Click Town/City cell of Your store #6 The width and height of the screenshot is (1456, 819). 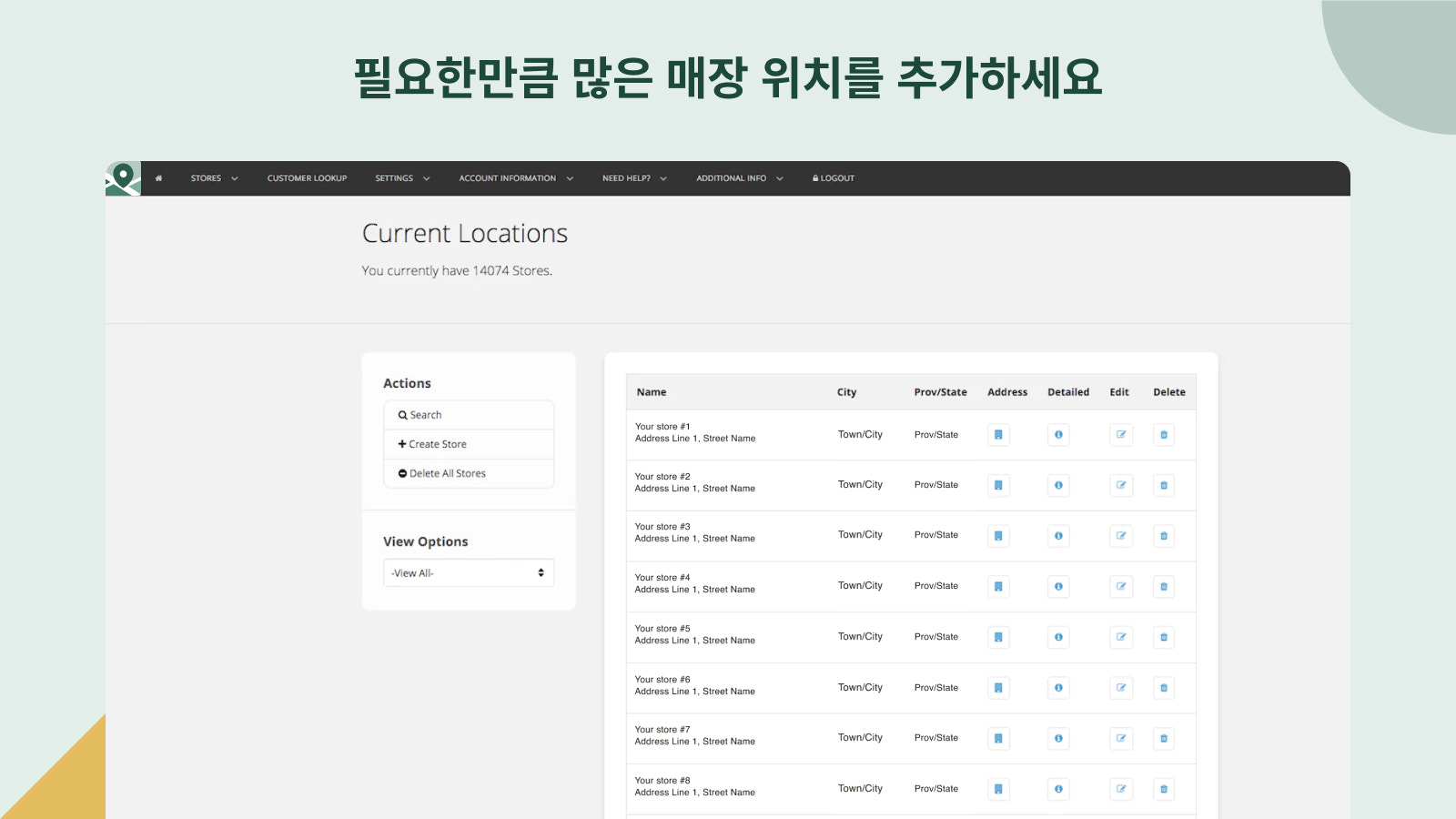click(860, 688)
